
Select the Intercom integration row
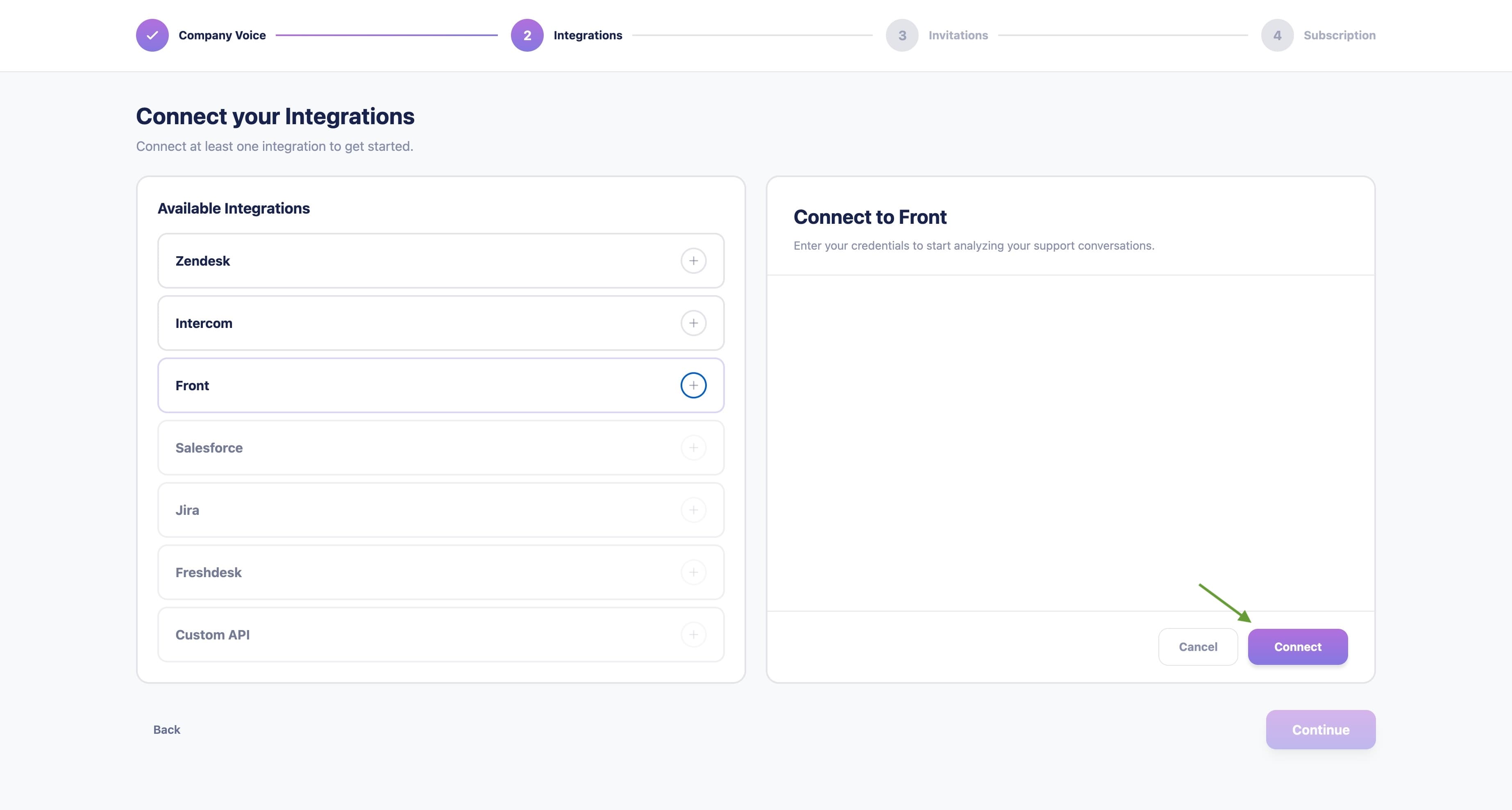(x=411, y=323)
